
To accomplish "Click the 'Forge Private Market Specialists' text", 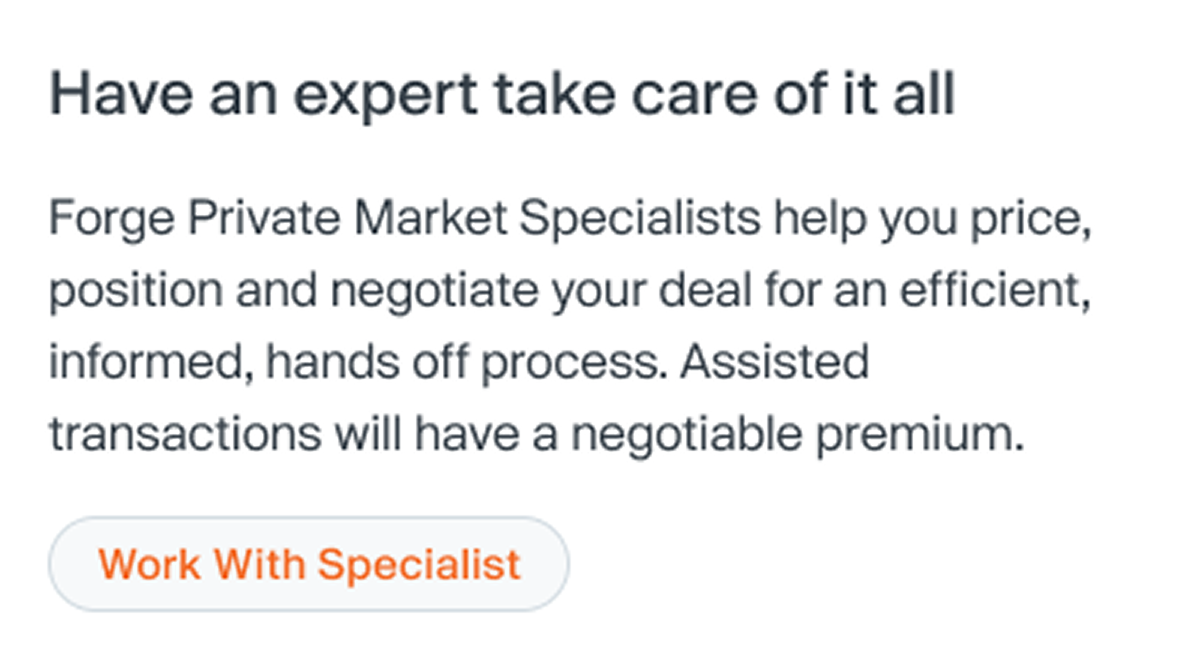I will [405, 220].
